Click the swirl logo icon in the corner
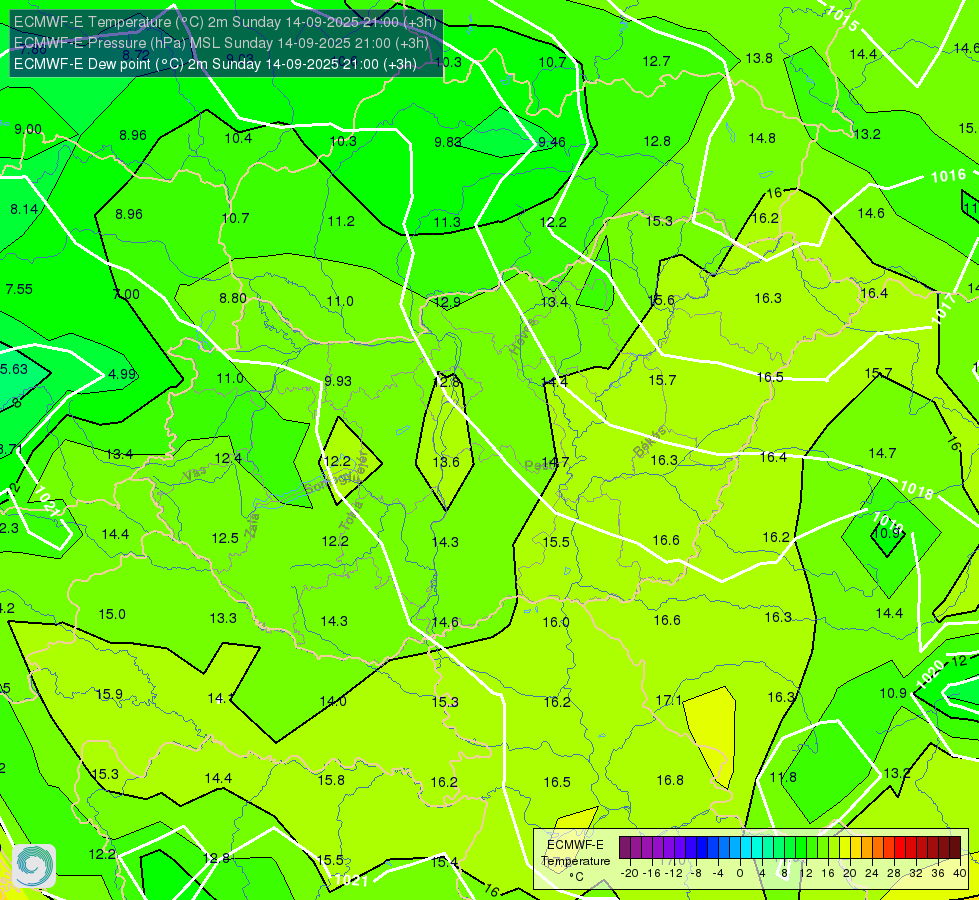Viewport: 979px width, 900px height. point(34,866)
